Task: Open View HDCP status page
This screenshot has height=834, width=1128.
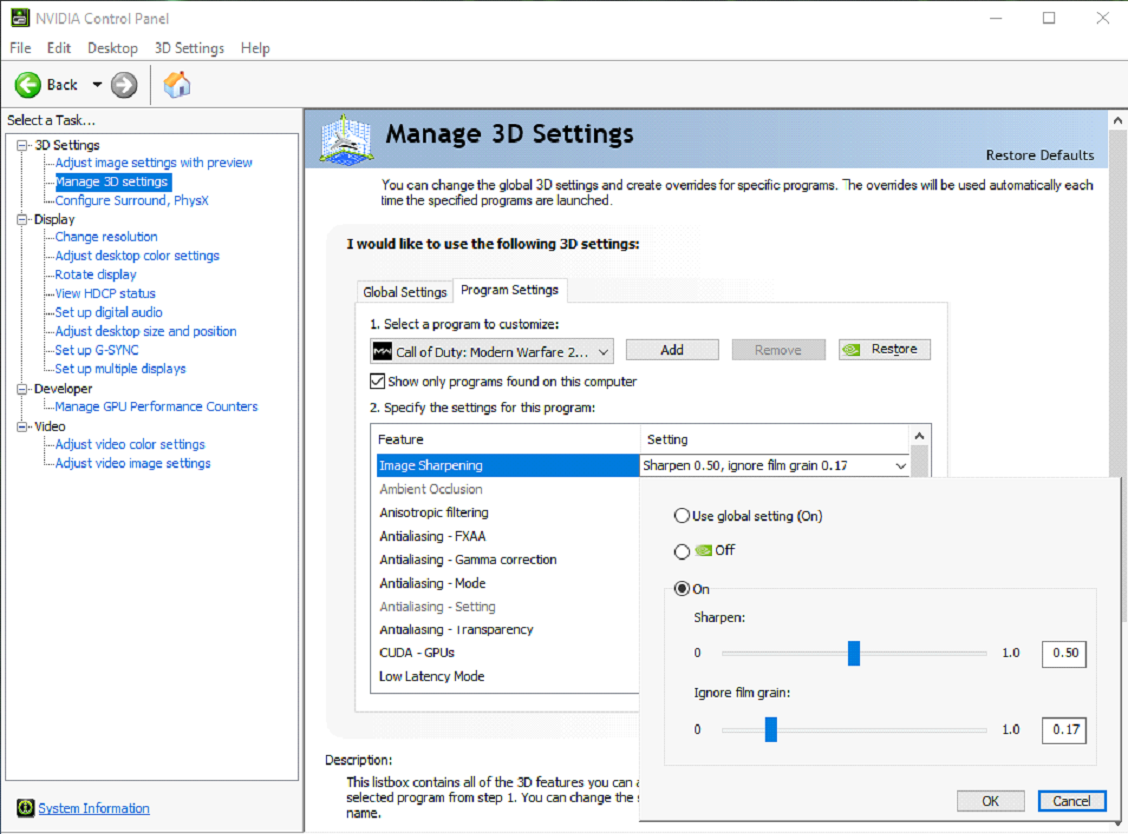Action: tap(105, 293)
